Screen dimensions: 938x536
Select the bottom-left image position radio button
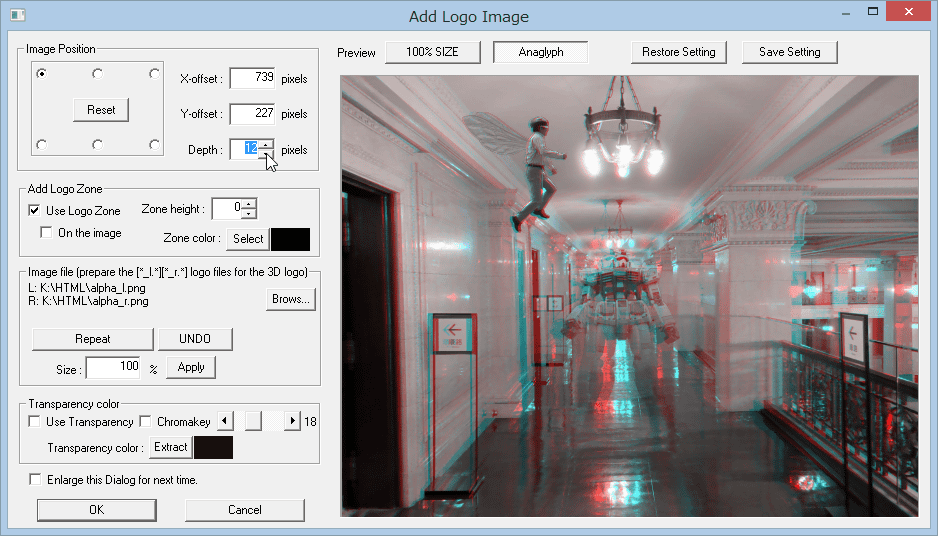coord(41,145)
